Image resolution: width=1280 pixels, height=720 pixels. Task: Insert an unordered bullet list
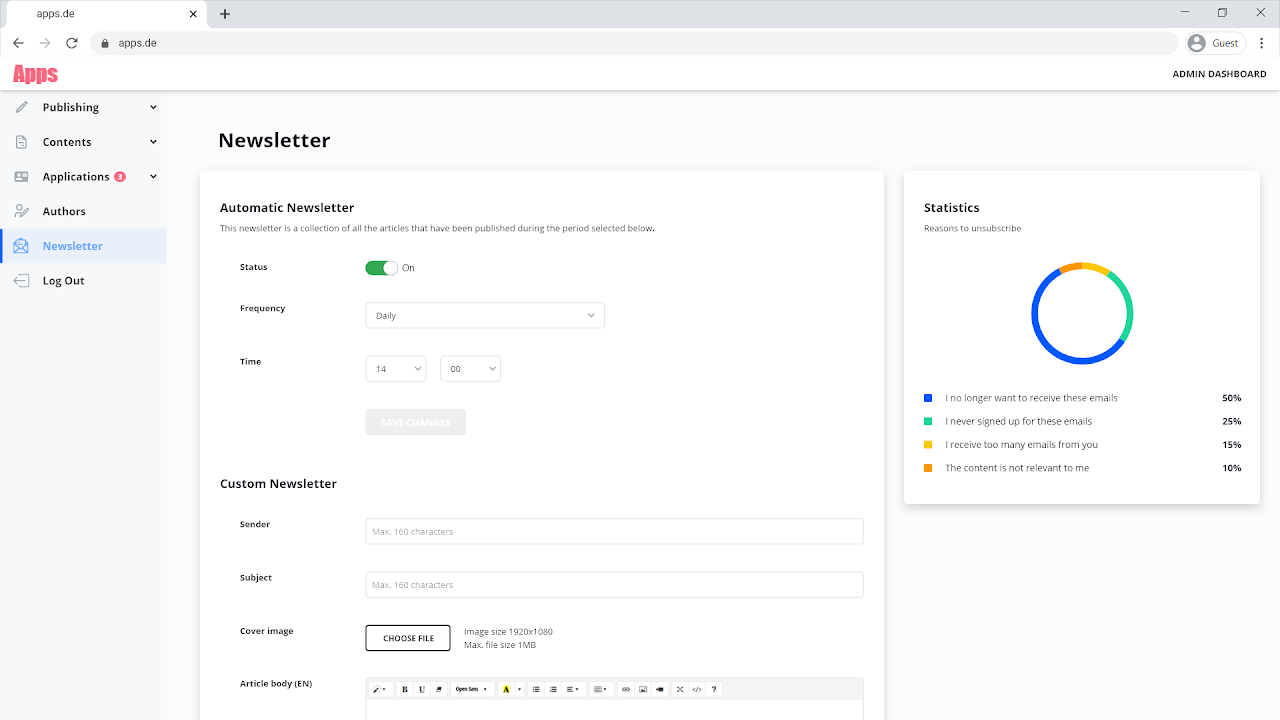(x=536, y=689)
